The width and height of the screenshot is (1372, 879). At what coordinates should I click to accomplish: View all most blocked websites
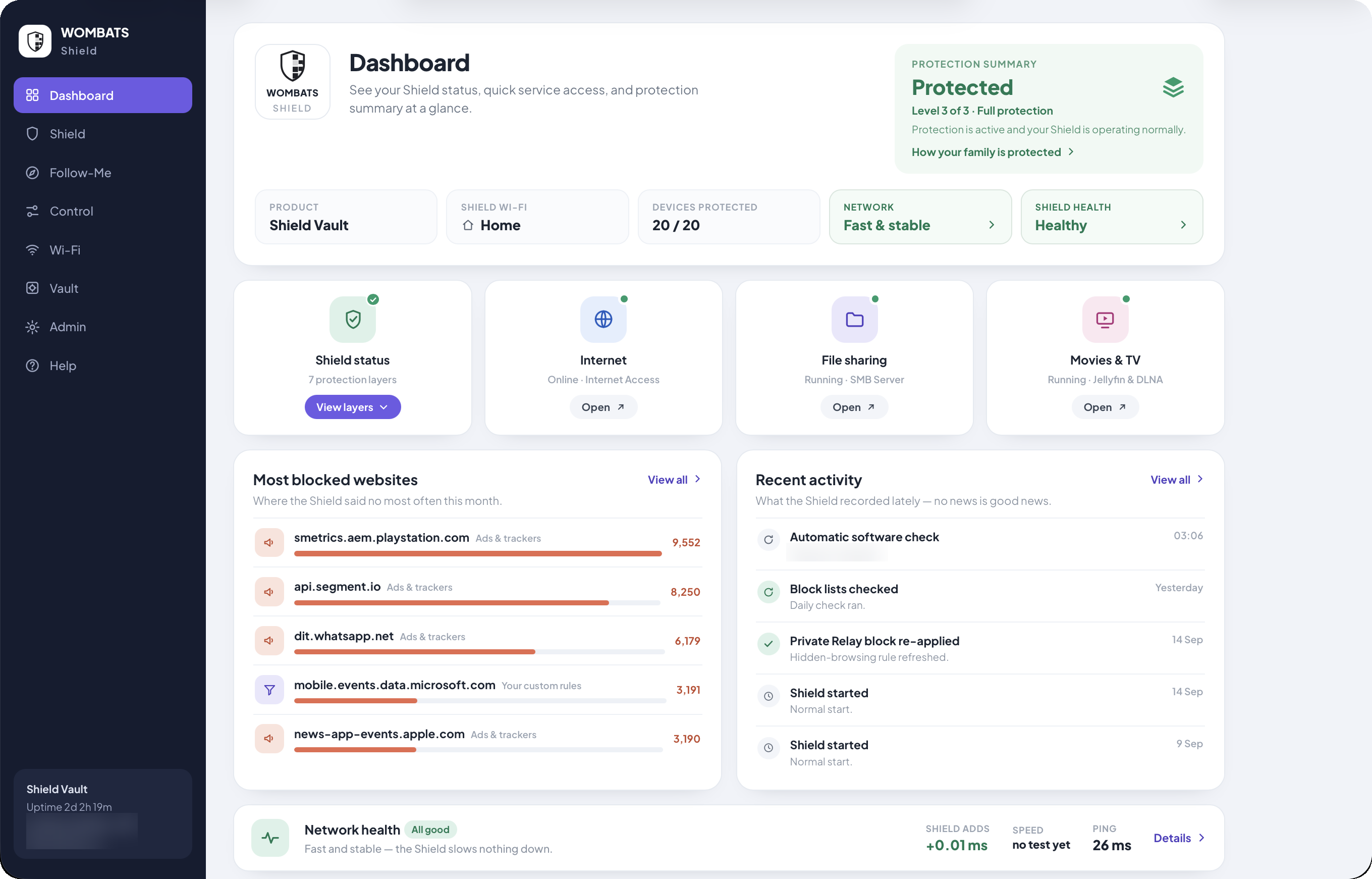tap(674, 480)
